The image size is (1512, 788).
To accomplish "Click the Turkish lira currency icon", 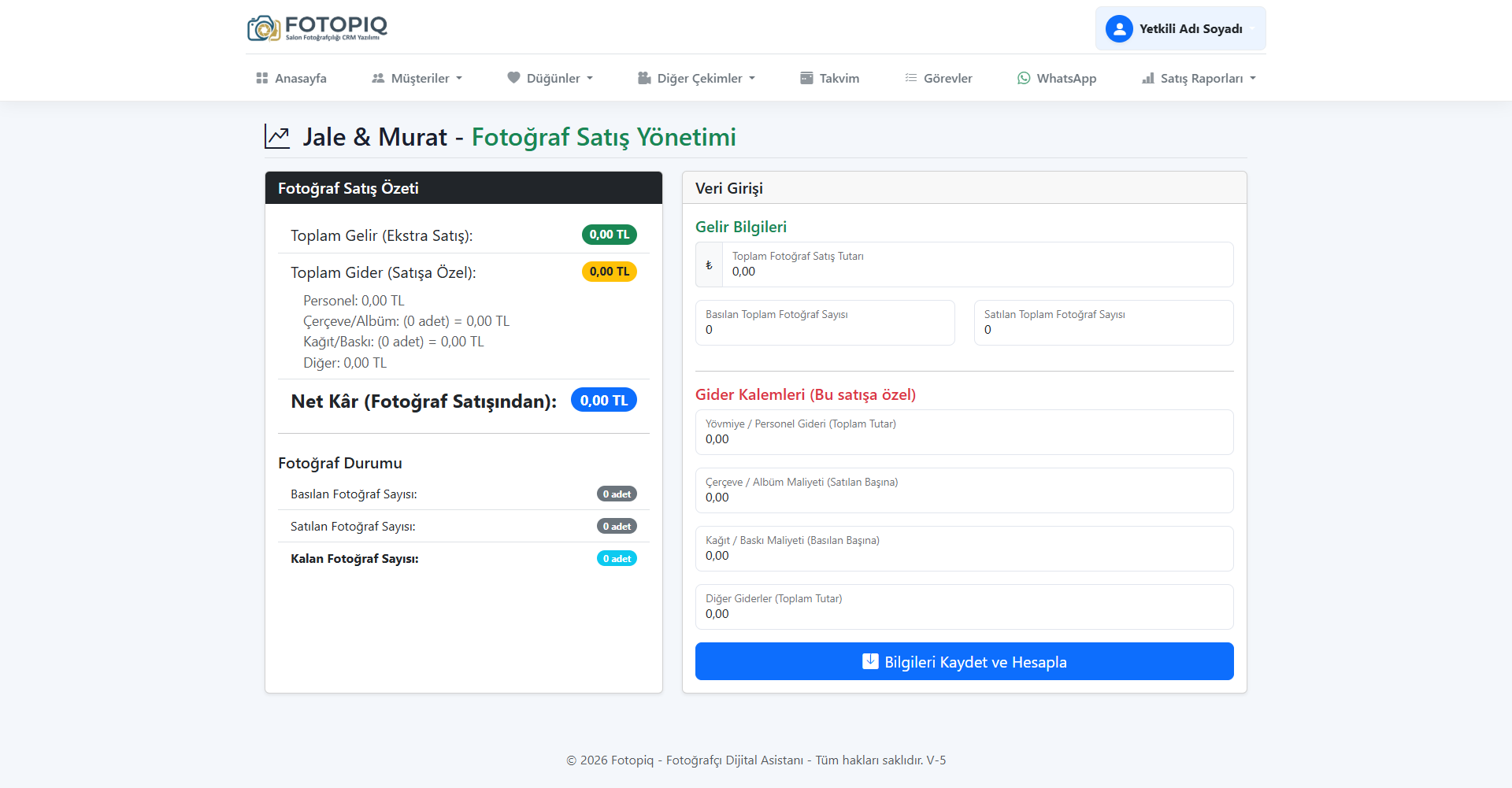I will pos(709,265).
